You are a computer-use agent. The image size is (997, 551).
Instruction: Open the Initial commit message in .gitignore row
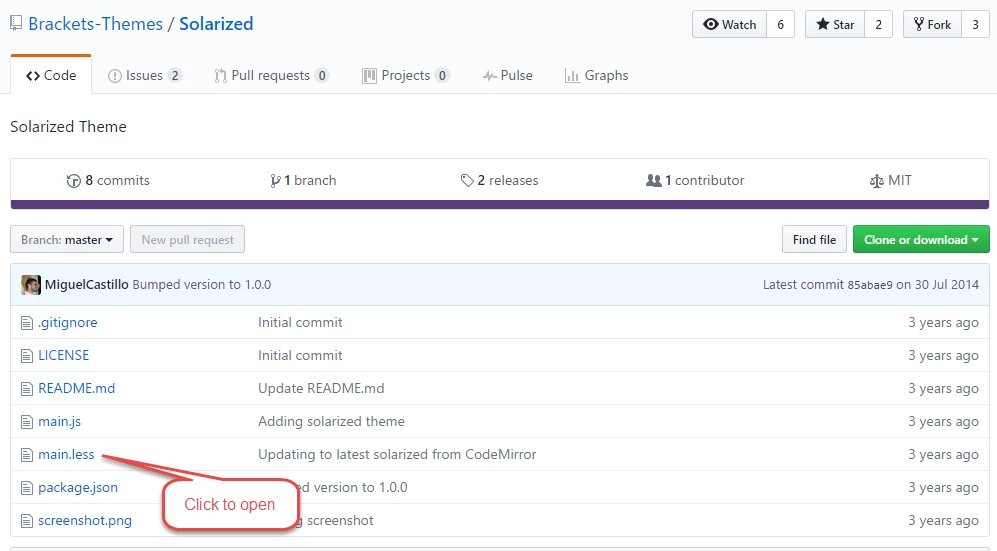pos(300,322)
